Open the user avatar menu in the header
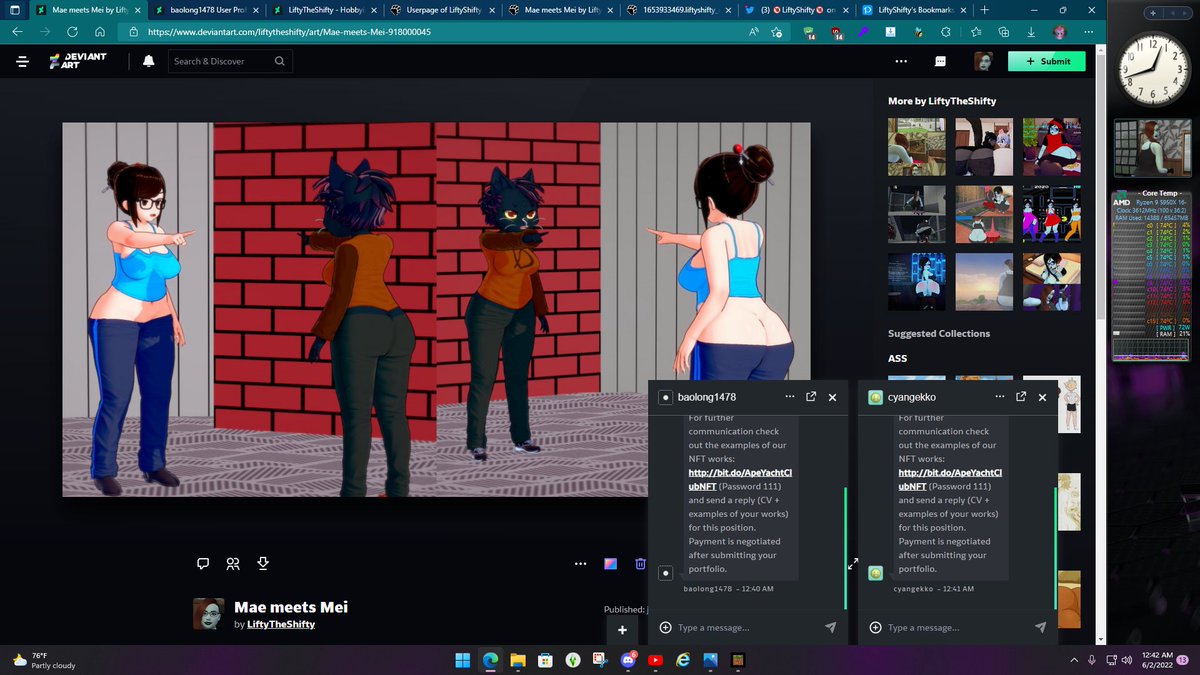Viewport: 1200px width, 675px height. pos(984,61)
